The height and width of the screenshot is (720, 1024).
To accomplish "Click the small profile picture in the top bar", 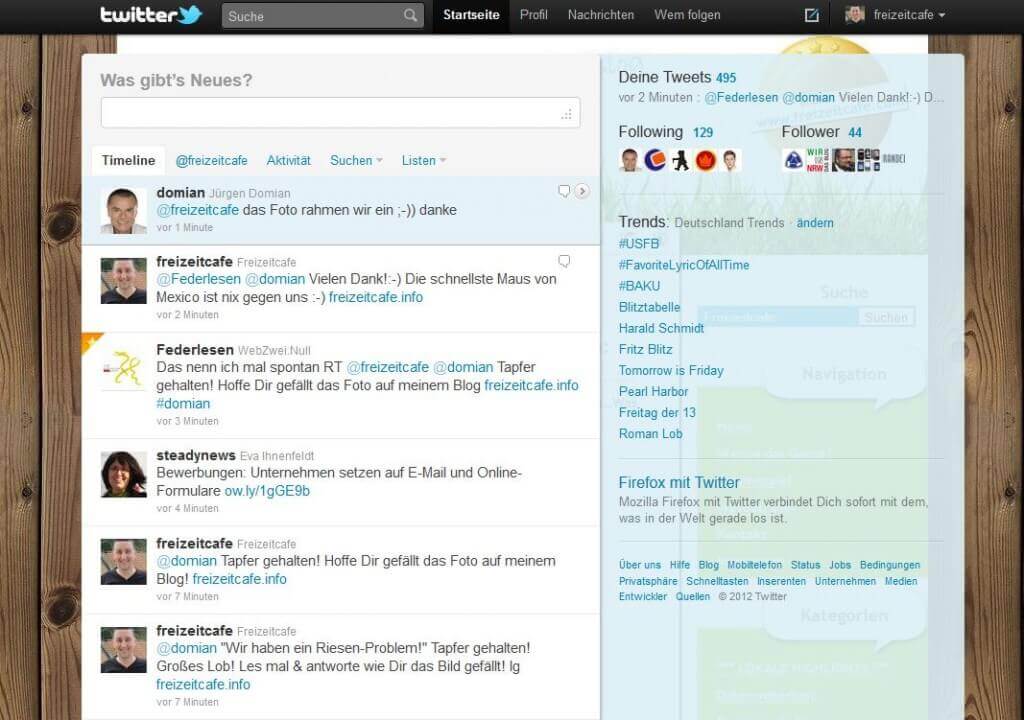I will point(855,14).
